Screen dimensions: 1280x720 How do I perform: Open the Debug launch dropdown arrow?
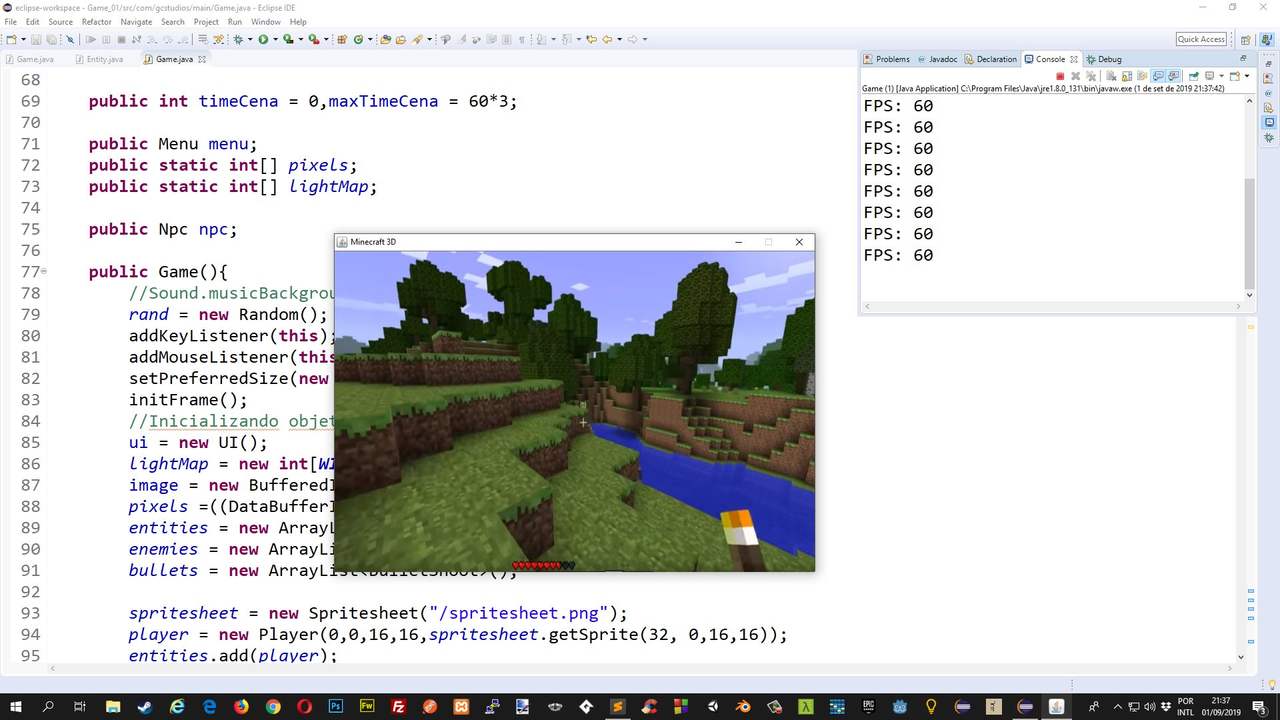coord(250,40)
